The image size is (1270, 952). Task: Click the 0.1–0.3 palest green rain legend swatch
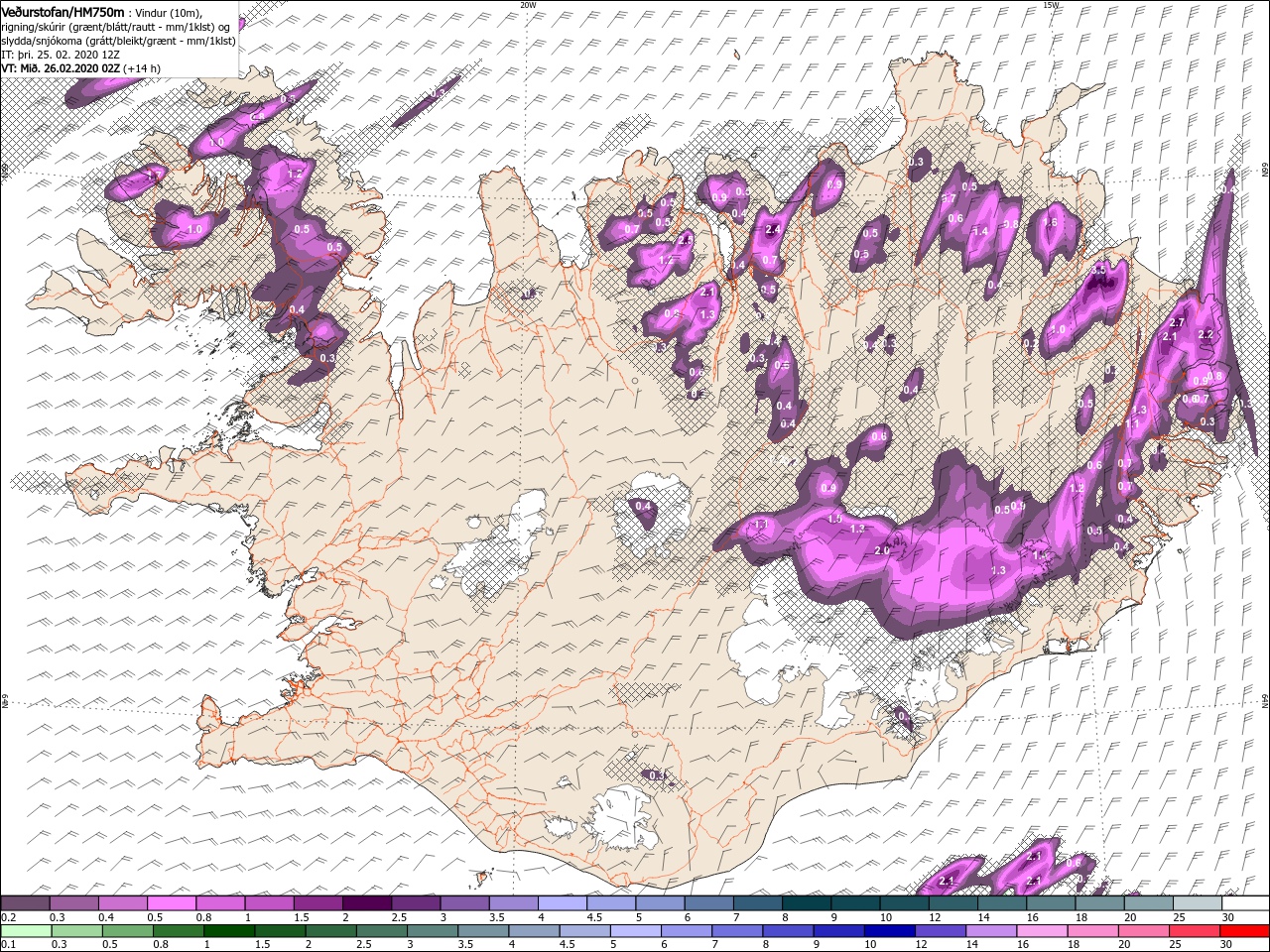26,931
